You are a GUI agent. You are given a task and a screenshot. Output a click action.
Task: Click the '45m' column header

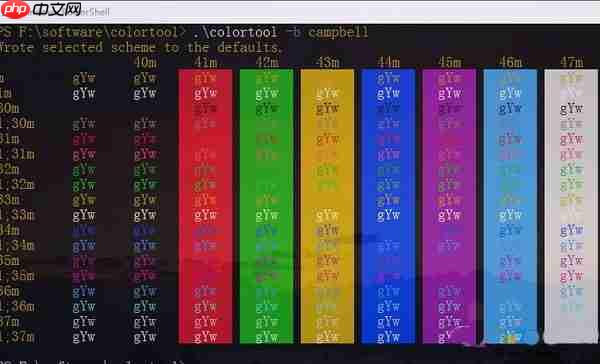pyautogui.click(x=450, y=62)
